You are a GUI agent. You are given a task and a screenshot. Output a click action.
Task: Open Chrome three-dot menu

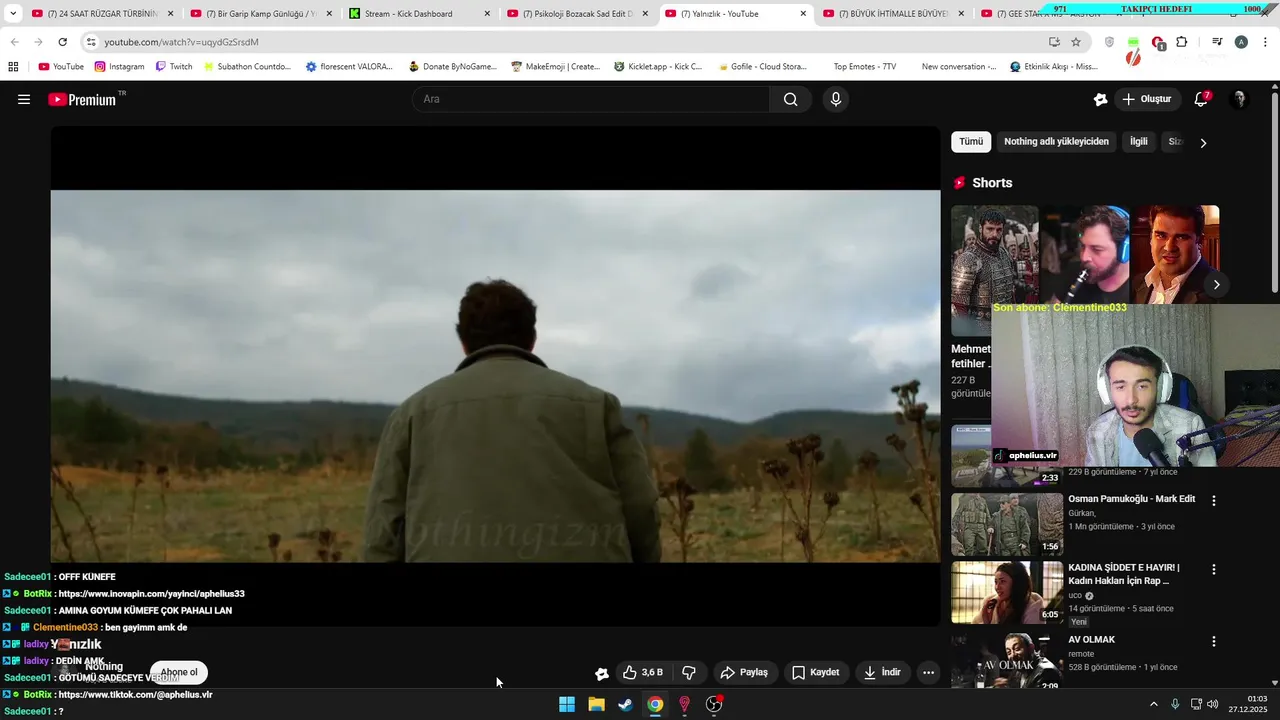(x=1266, y=42)
